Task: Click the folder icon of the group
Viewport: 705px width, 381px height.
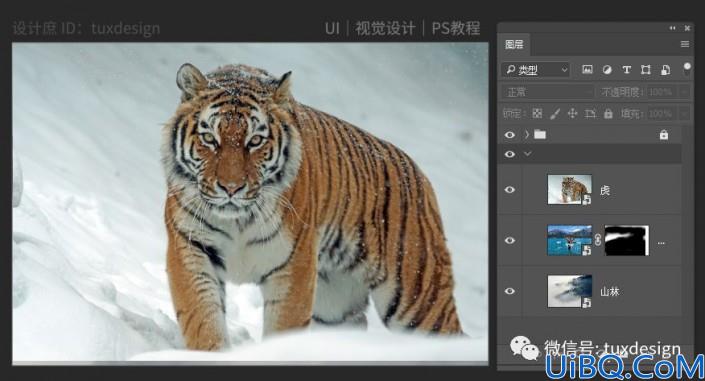Action: tap(540, 134)
